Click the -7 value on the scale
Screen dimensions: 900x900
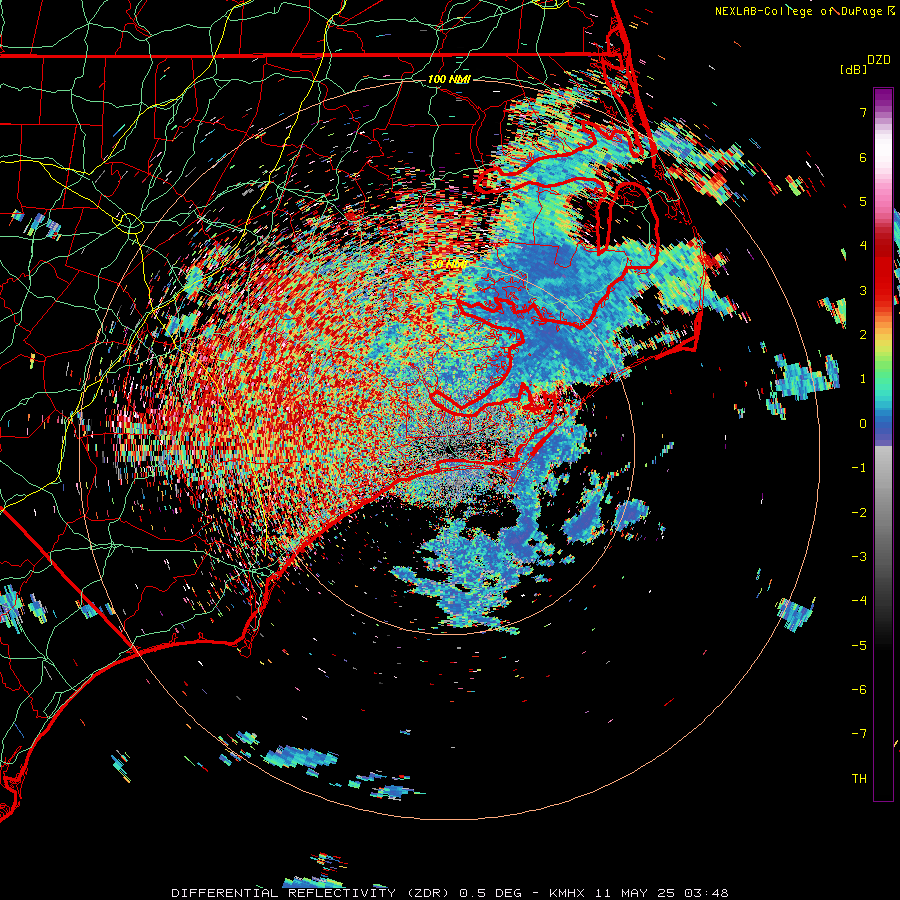click(859, 734)
